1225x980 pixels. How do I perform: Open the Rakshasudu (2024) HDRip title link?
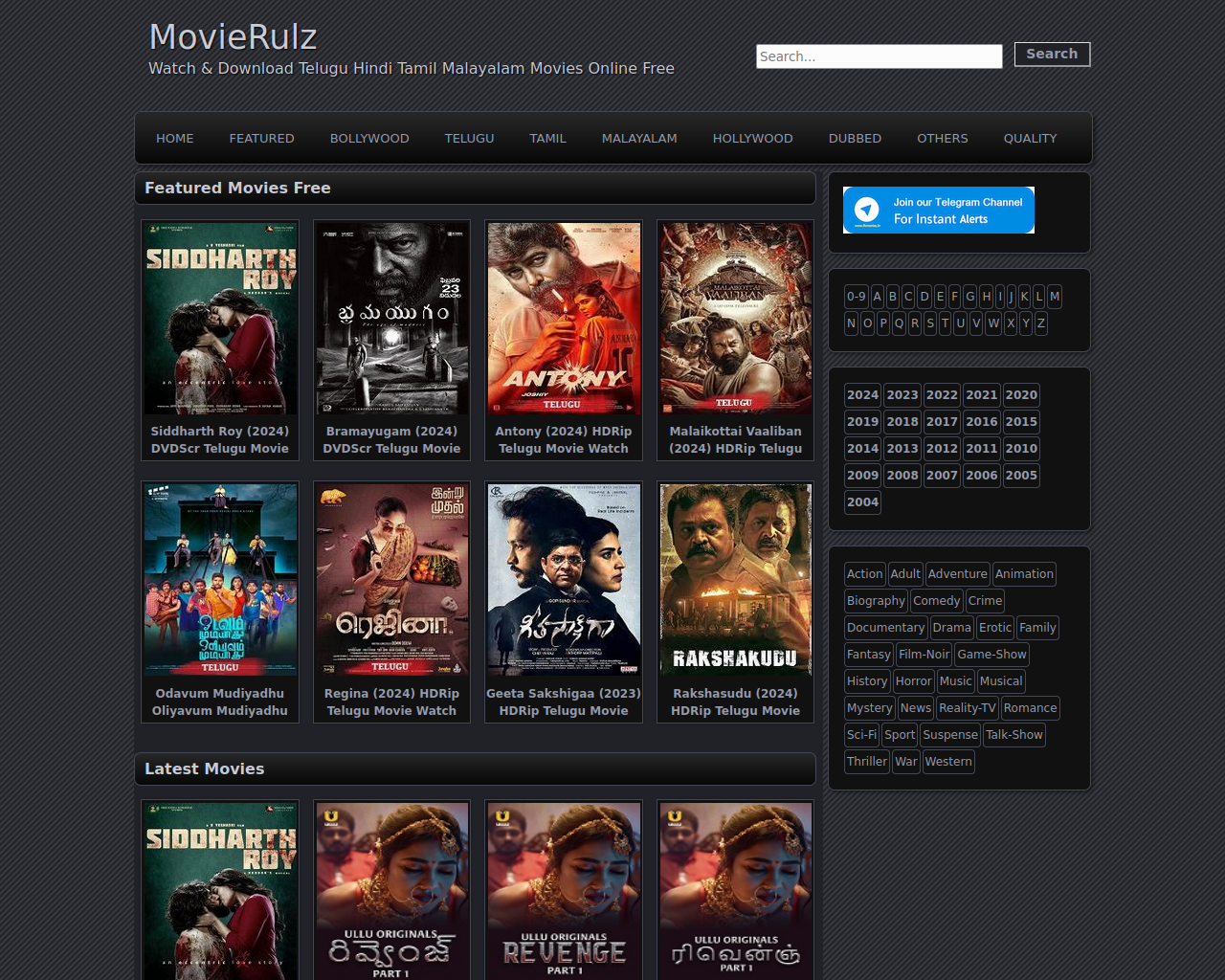[735, 702]
